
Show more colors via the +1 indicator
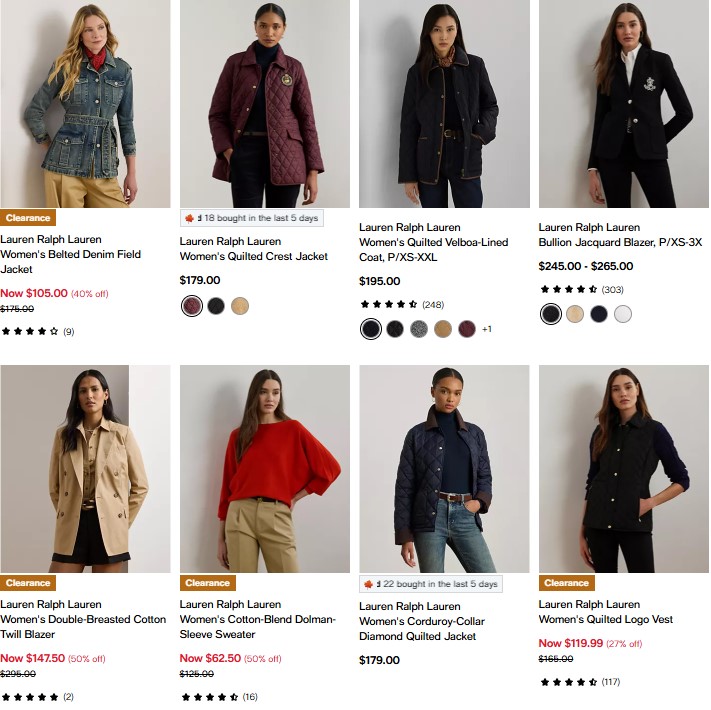tap(487, 329)
